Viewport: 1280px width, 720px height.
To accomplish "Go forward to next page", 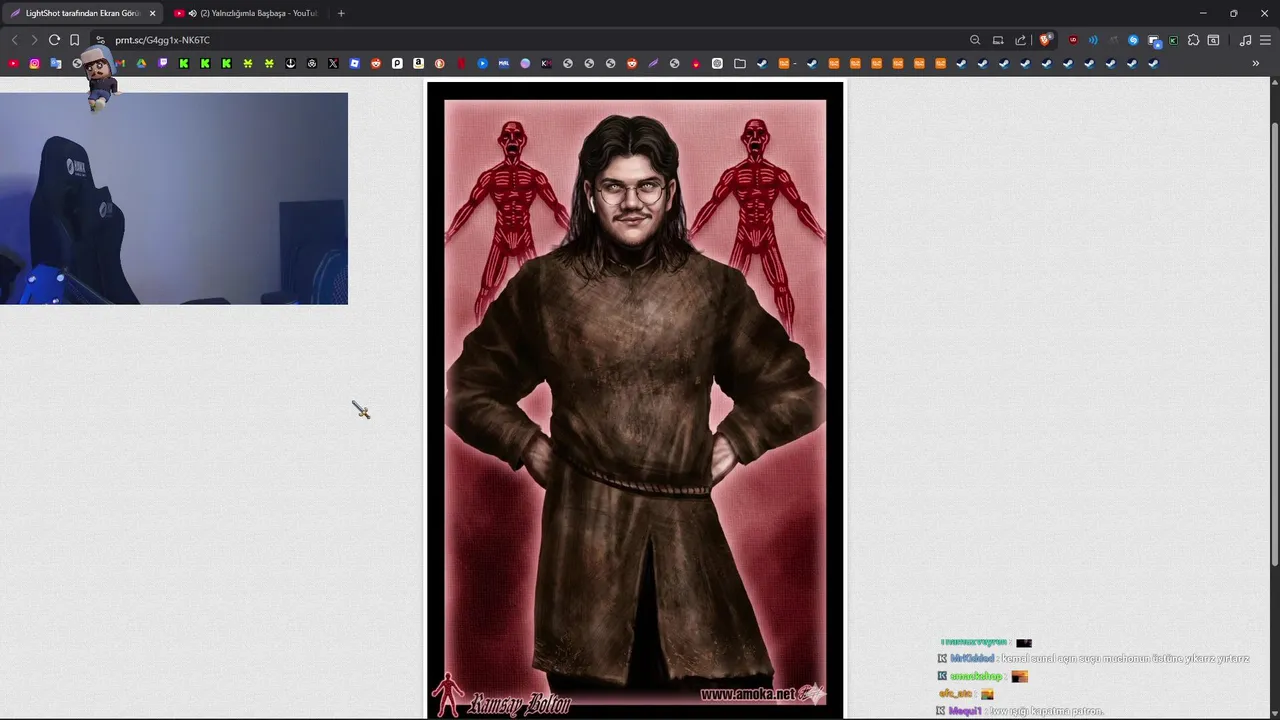I will coord(34,40).
